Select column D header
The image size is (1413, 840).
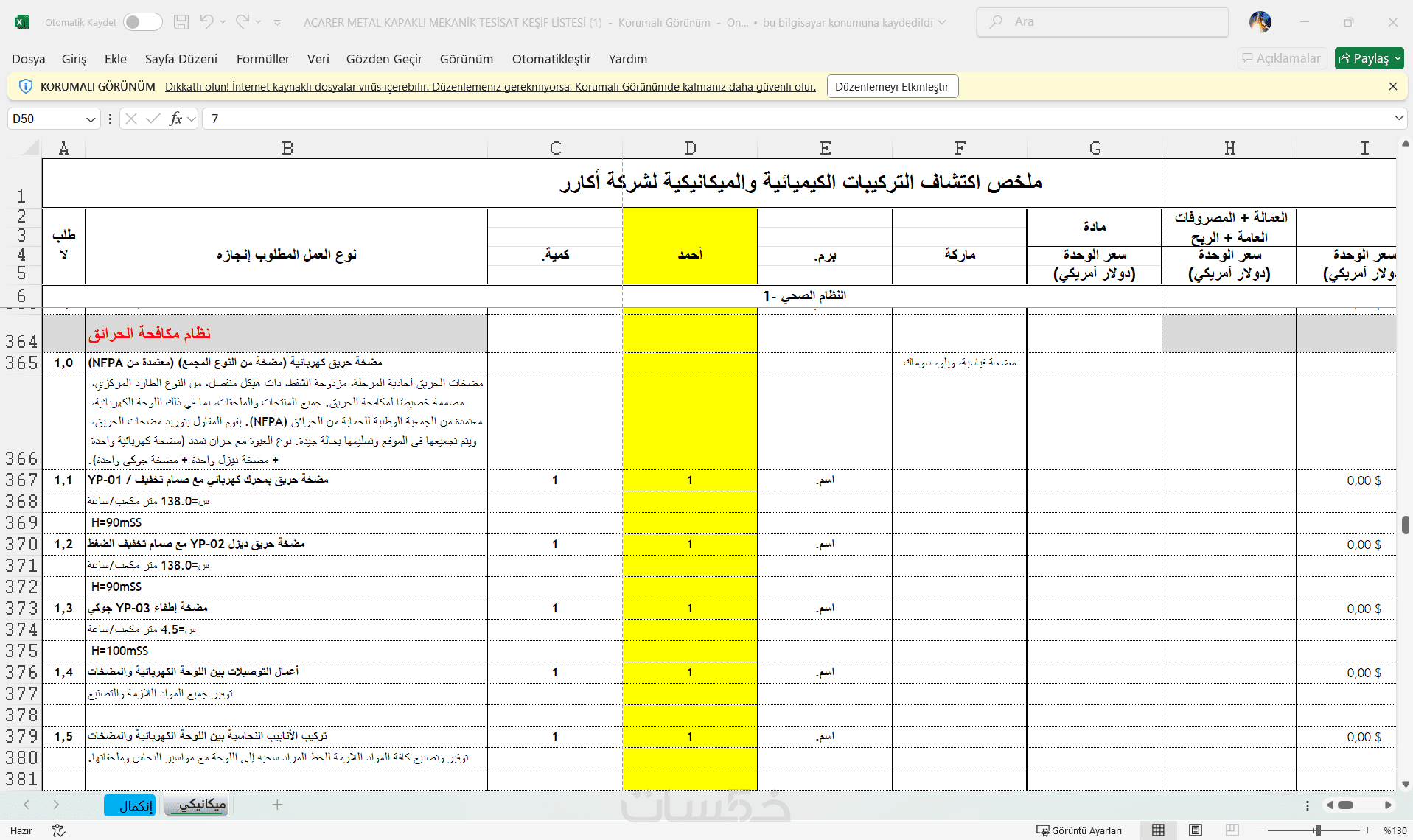pyautogui.click(x=690, y=148)
